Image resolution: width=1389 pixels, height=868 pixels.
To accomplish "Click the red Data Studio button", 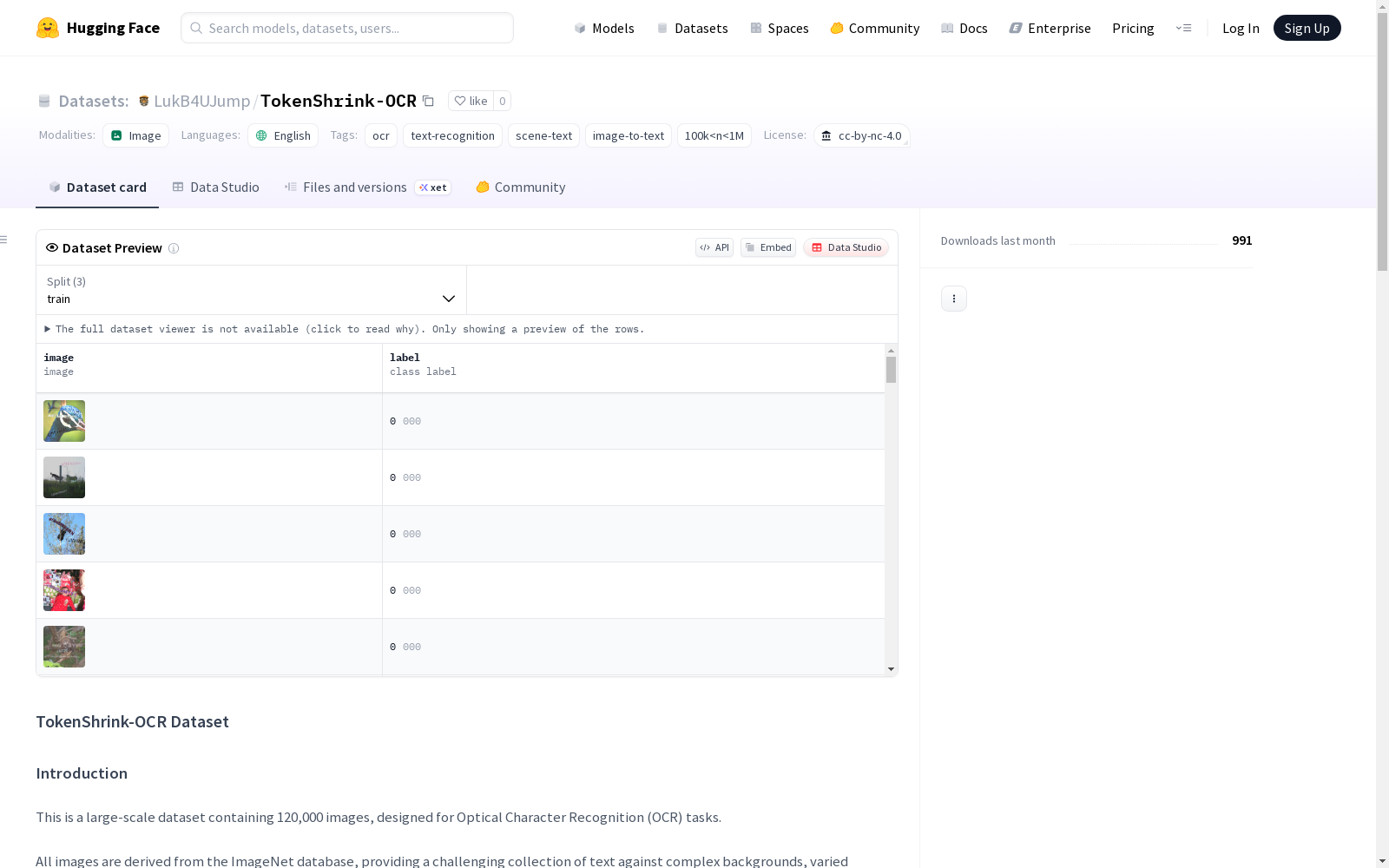I will pyautogui.click(x=846, y=247).
